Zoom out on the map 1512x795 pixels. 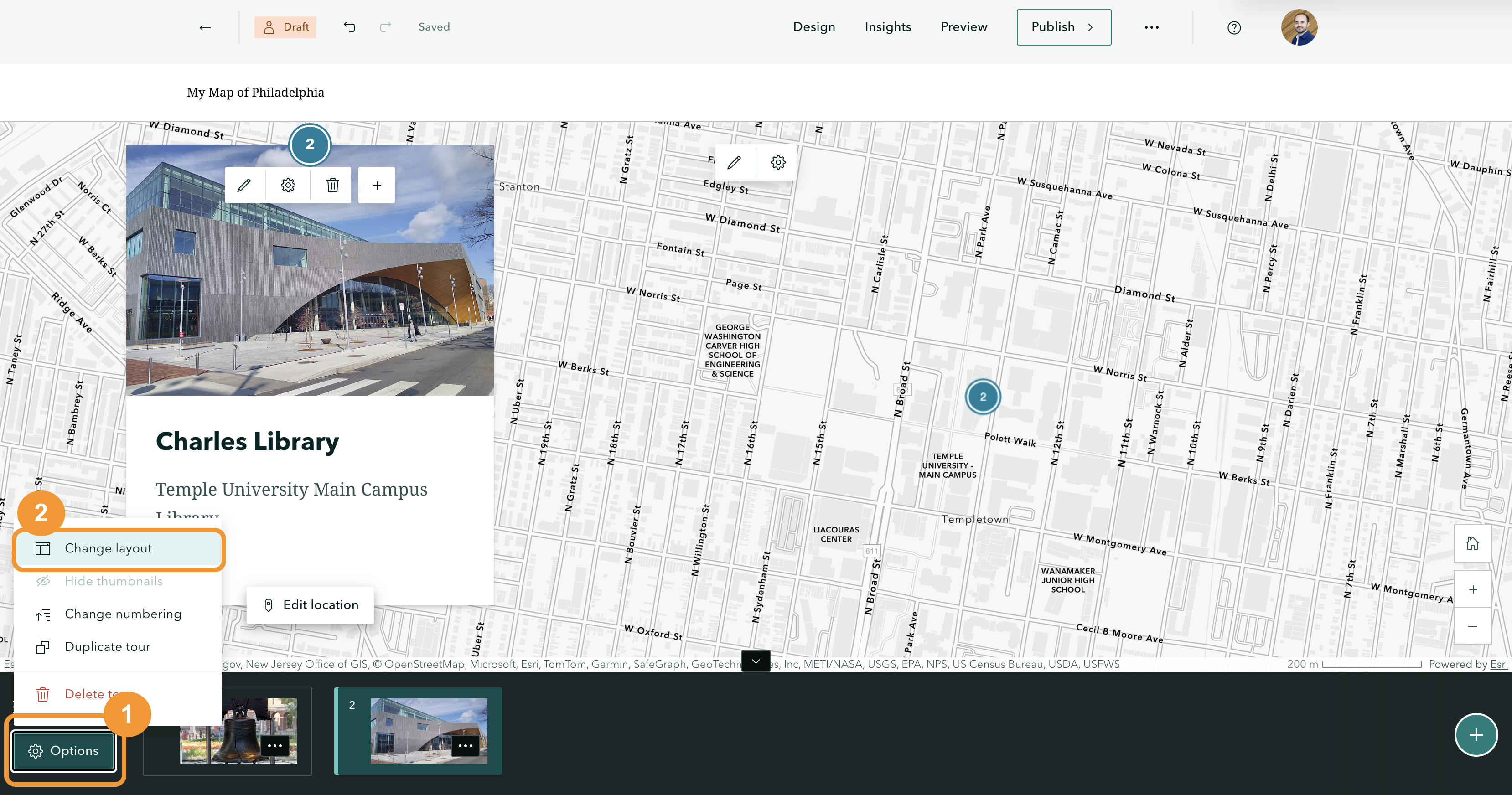point(1472,626)
